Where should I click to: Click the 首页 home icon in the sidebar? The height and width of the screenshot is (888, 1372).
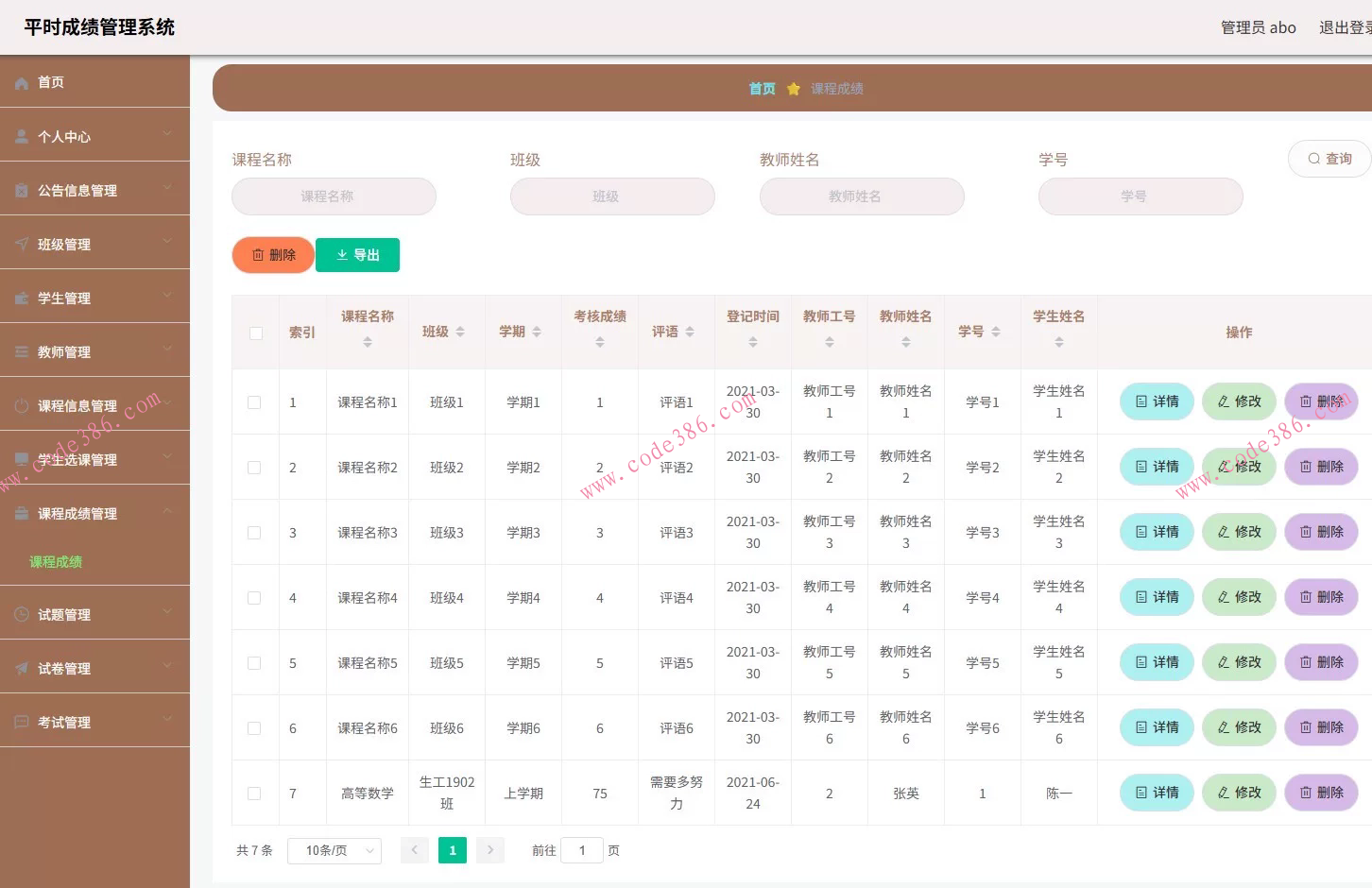point(21,82)
